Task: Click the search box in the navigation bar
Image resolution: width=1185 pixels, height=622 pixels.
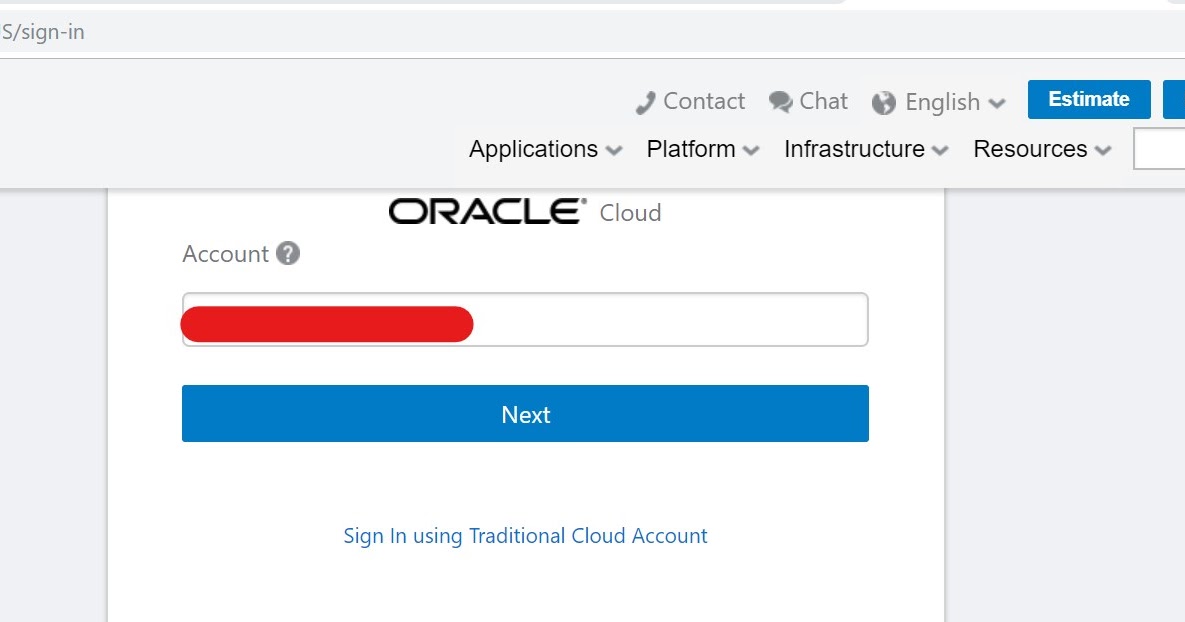Action: [1162, 148]
